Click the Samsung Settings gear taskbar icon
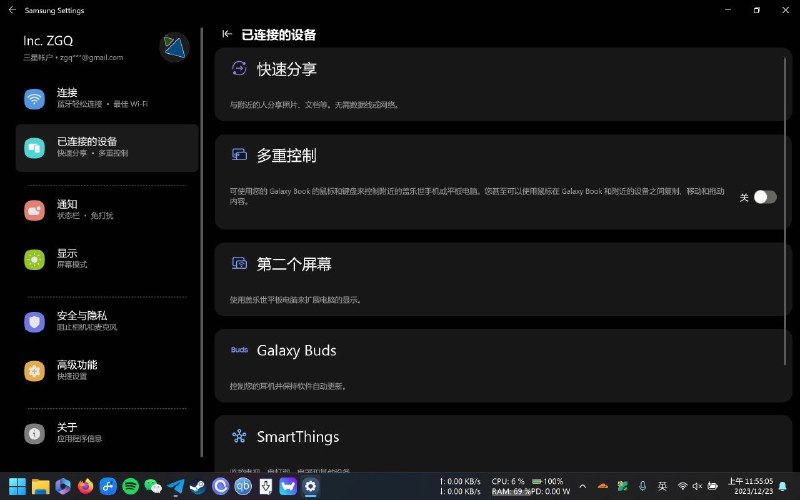 310,486
